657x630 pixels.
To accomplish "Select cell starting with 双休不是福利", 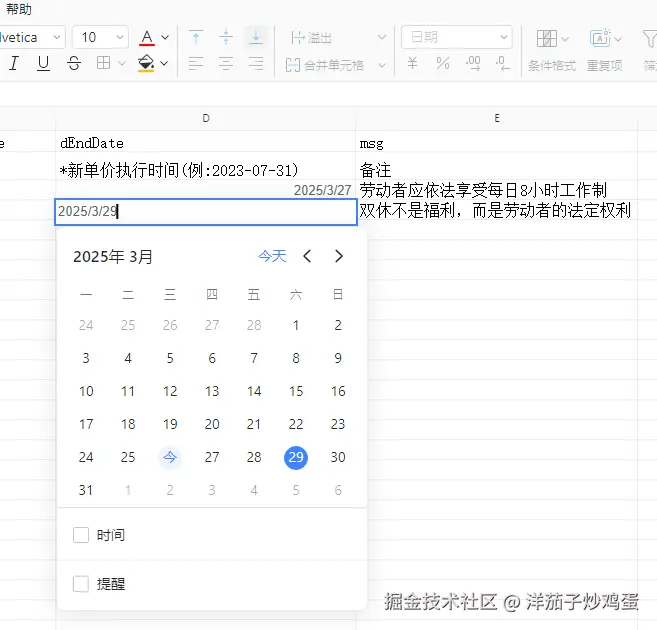I will tap(497, 210).
